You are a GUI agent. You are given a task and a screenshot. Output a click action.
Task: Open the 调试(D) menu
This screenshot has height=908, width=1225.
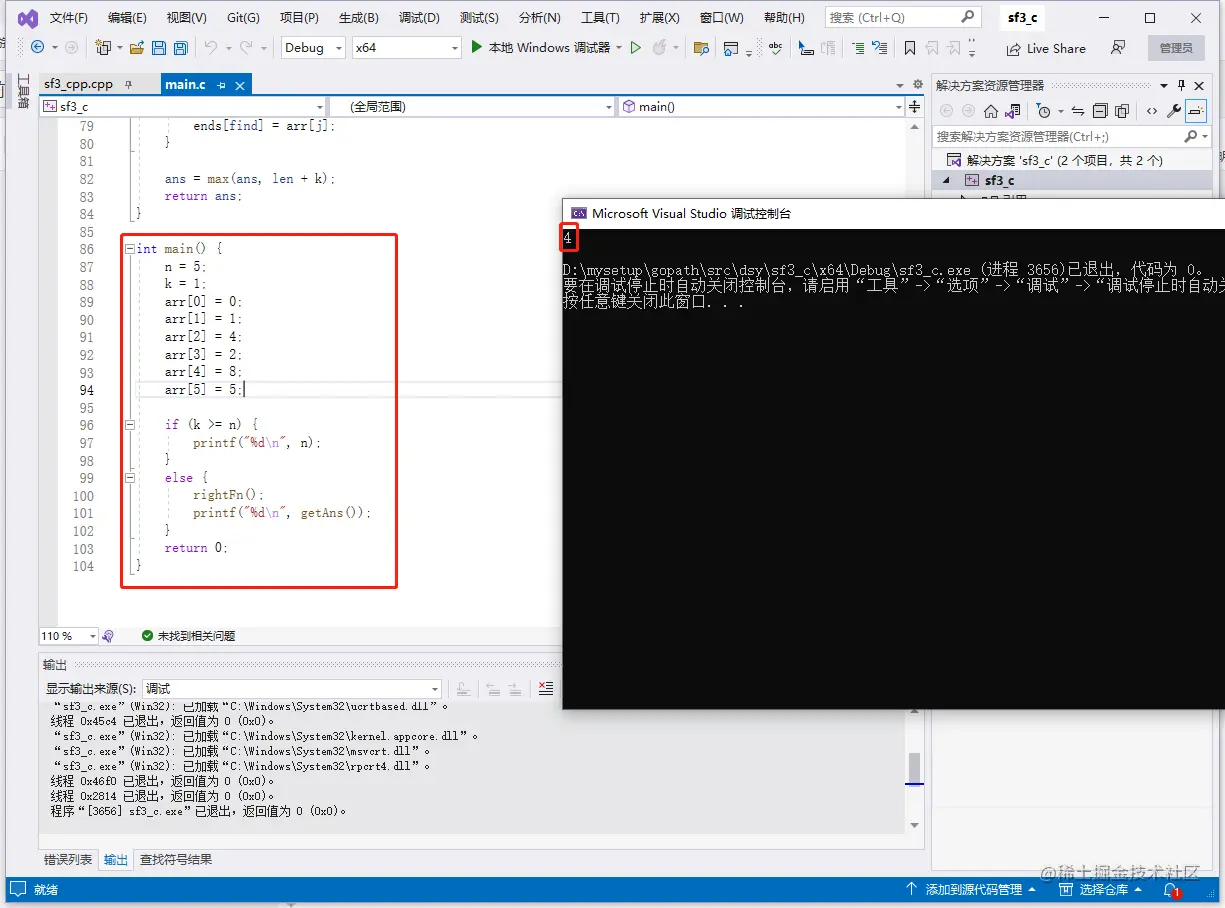[x=419, y=18]
